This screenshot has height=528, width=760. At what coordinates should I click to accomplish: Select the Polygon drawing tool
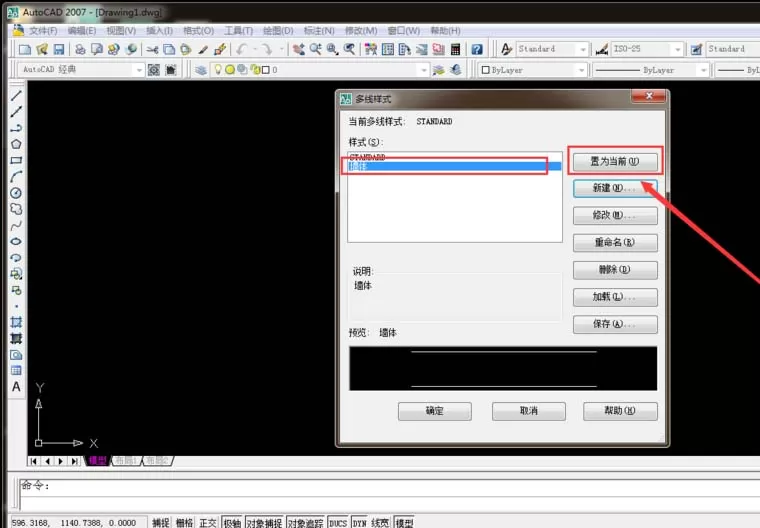tap(16, 144)
